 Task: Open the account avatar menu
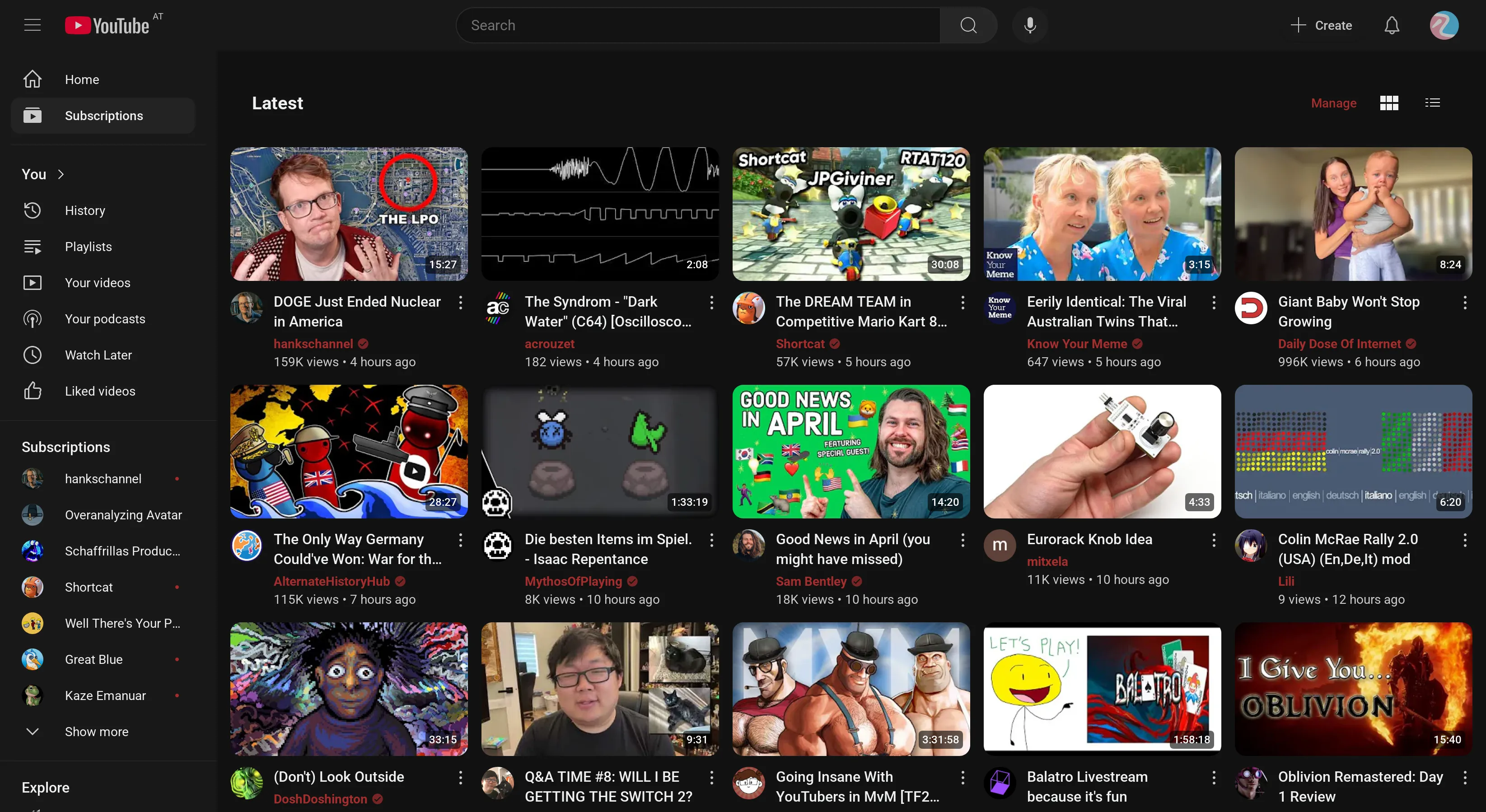1444,25
